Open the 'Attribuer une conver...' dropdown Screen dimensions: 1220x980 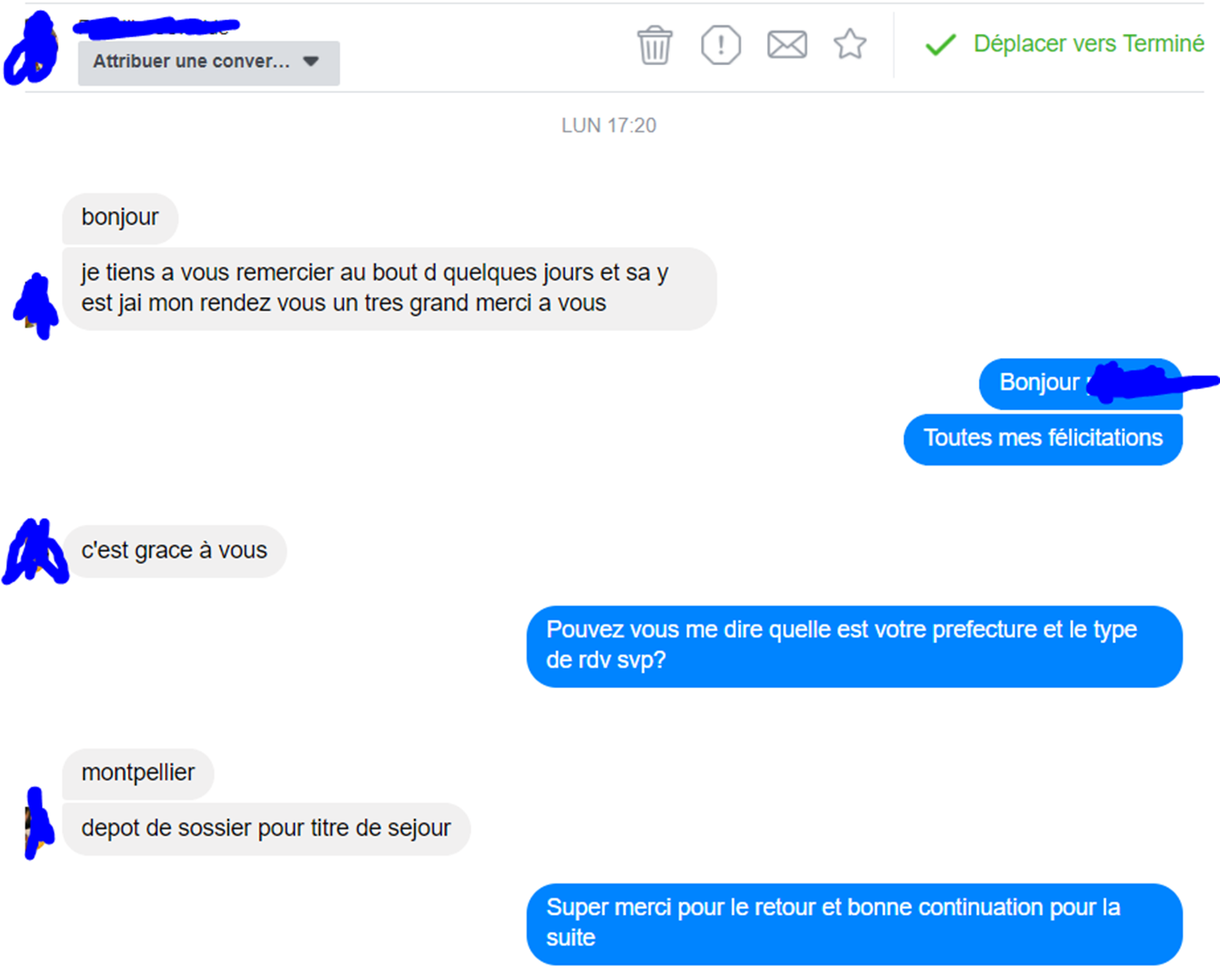[x=208, y=63]
